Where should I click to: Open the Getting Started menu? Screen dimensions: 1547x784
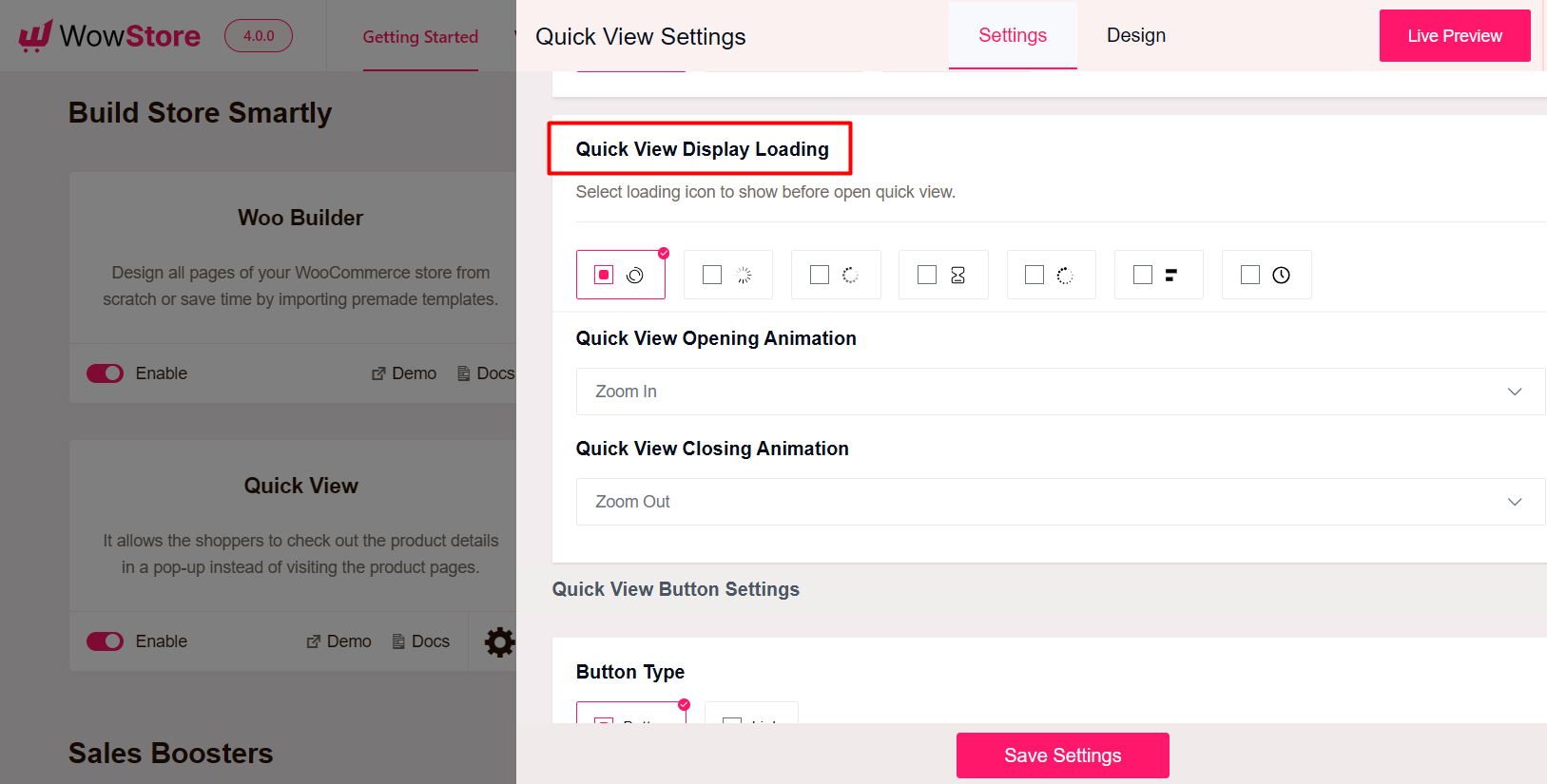[419, 37]
